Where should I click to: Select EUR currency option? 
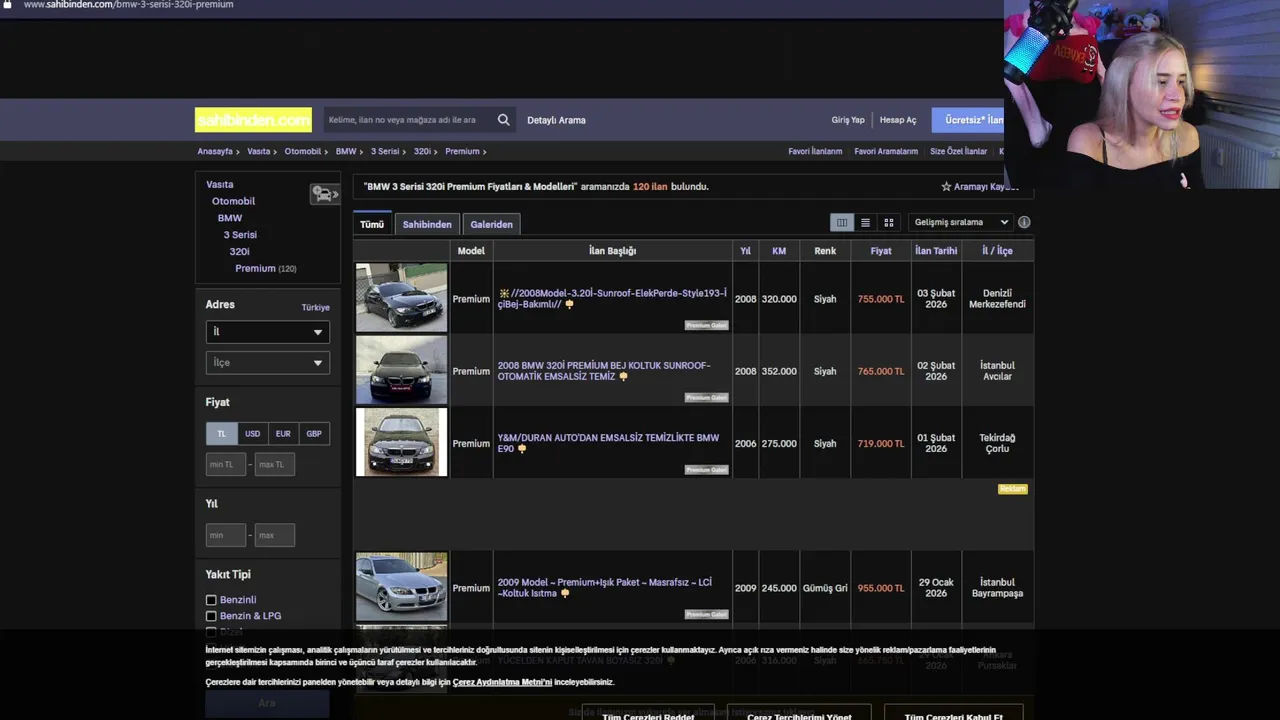point(283,434)
